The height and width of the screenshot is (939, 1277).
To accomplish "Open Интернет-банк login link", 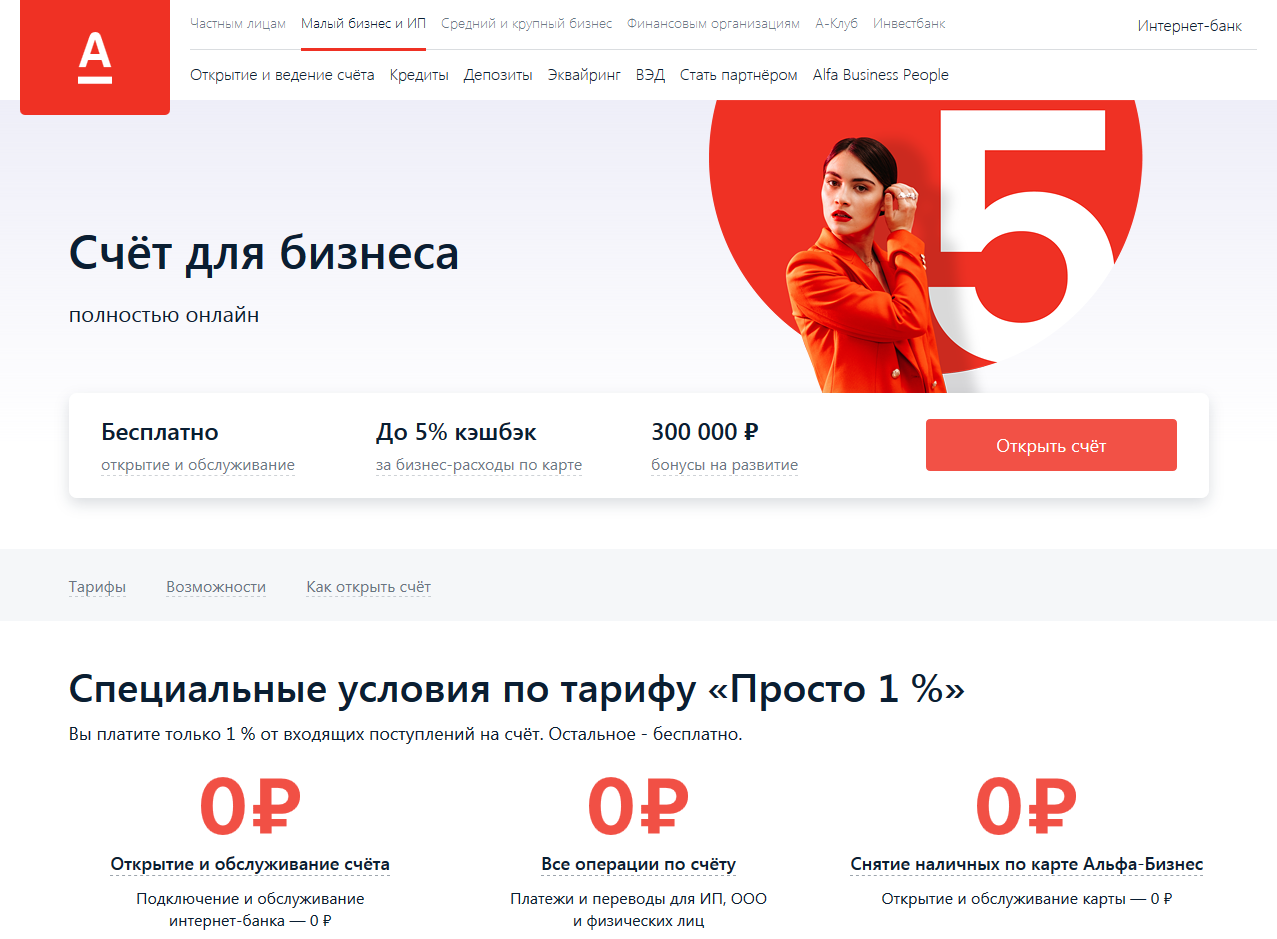I will point(1190,26).
